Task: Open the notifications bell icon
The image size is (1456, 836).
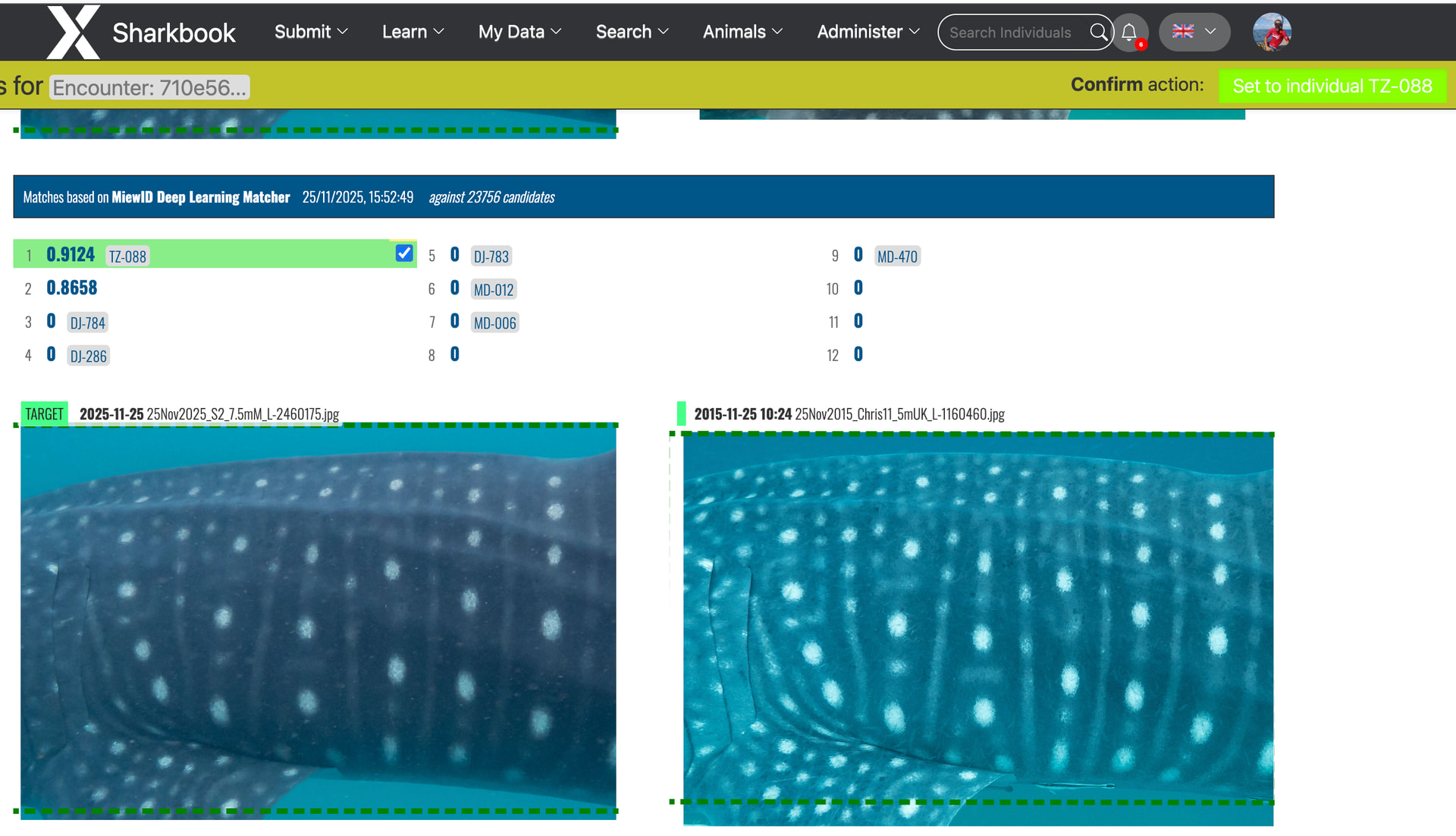Action: (x=1129, y=32)
